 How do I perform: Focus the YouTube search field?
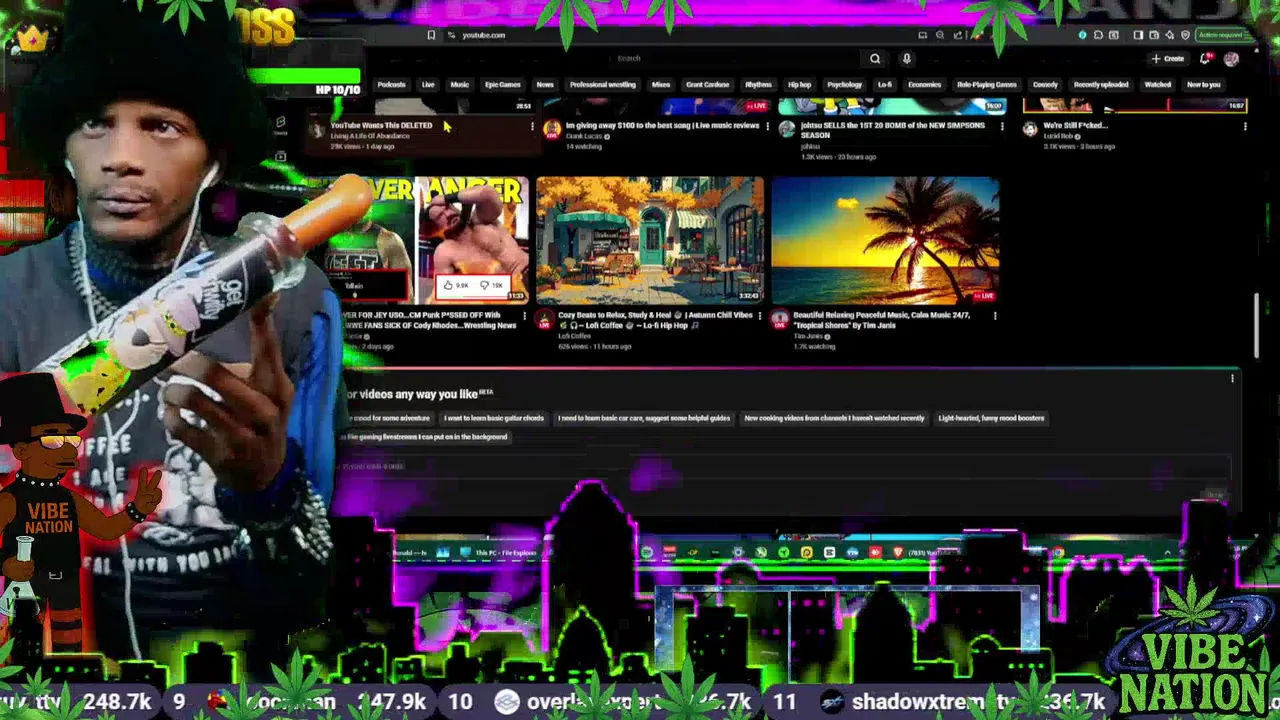735,59
